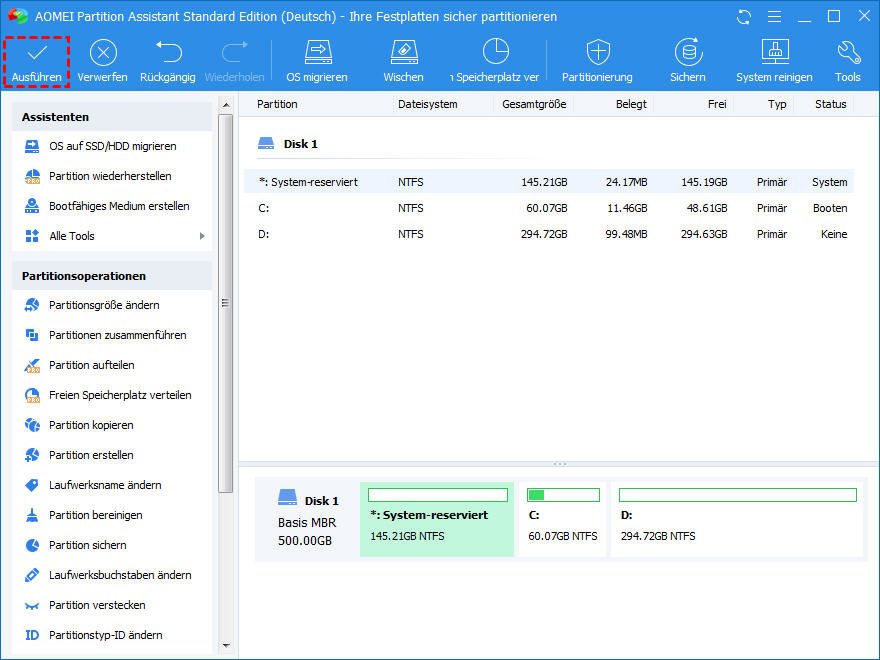
Task: Select the Wischen toolbar icon
Action: pyautogui.click(x=403, y=61)
